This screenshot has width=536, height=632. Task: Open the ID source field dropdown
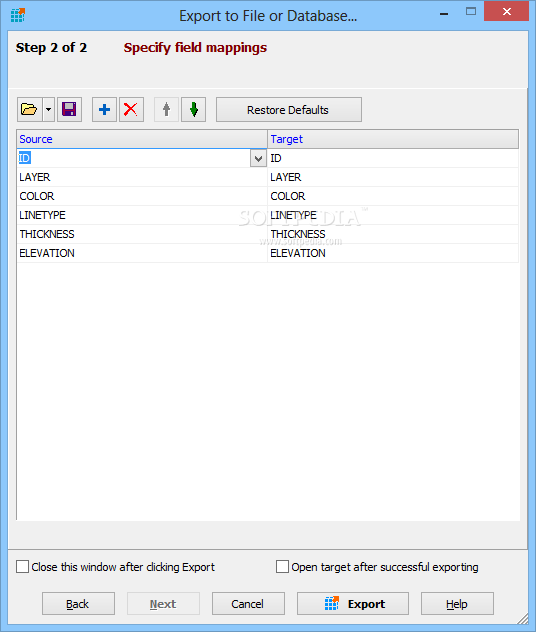[x=258, y=158]
